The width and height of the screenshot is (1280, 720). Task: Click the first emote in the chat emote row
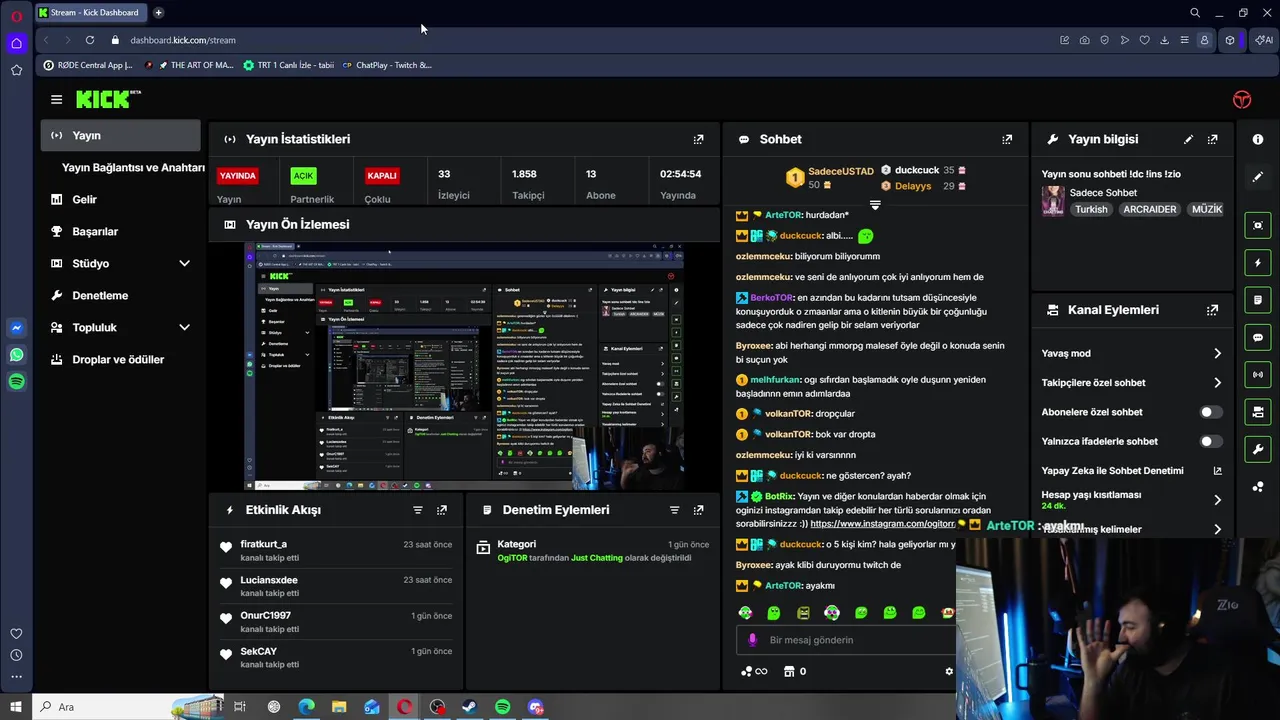(x=745, y=612)
